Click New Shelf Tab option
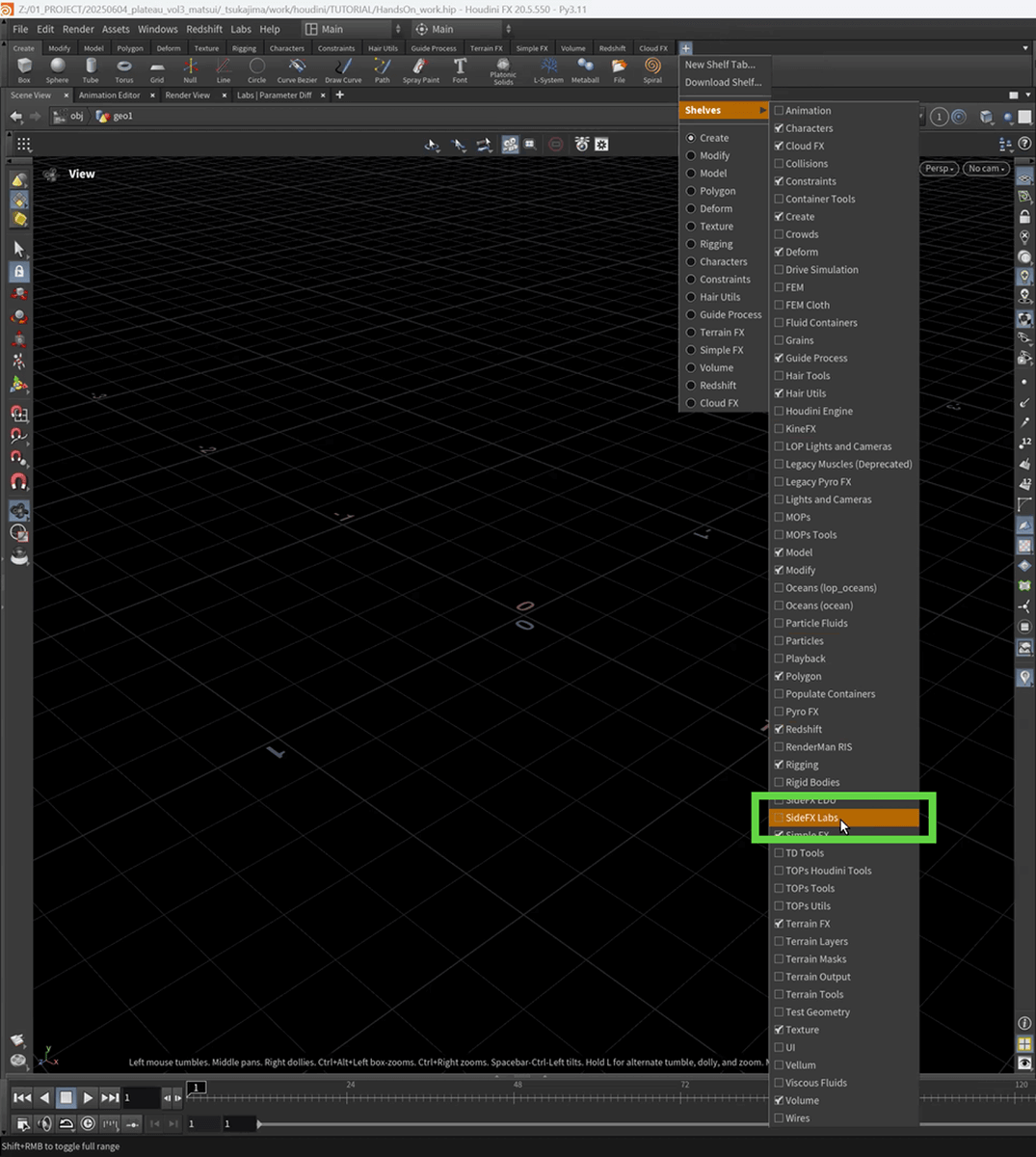 720,65
